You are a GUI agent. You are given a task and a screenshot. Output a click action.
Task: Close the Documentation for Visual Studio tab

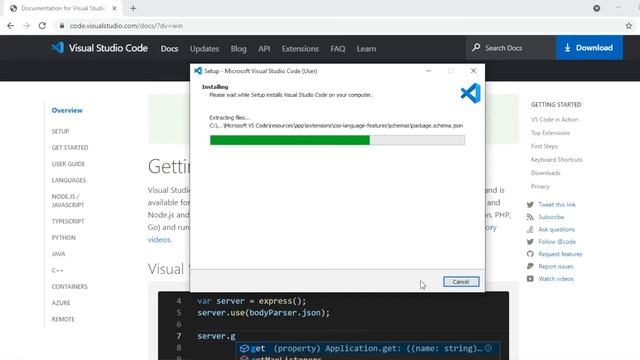click(114, 8)
